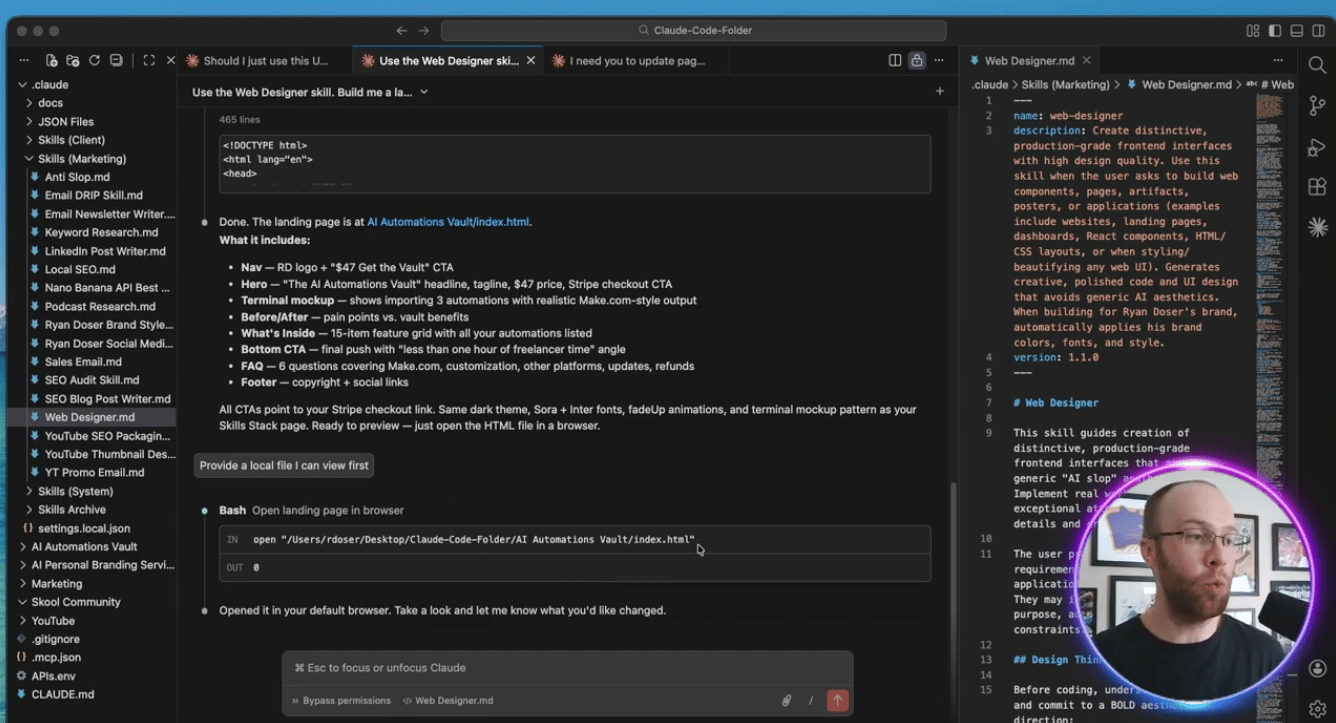Switch to the 'I need you to update pag...' tab
Screen dimensions: 1336x723
[x=637, y=61]
